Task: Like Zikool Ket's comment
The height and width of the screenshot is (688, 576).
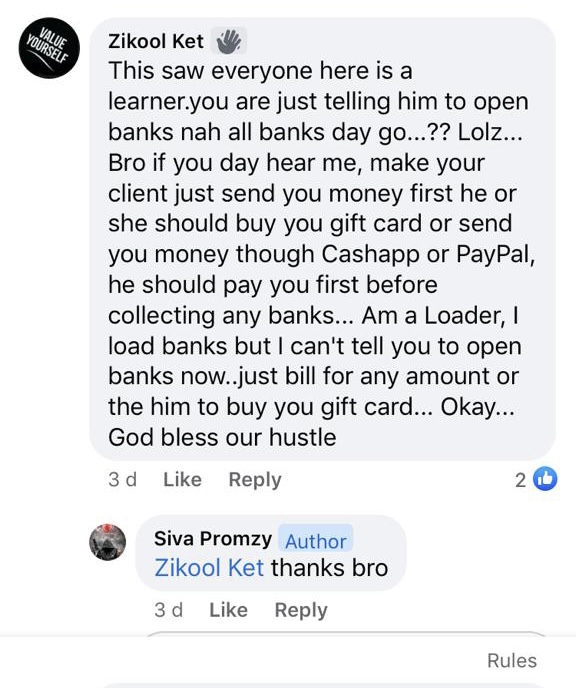Action: (182, 479)
